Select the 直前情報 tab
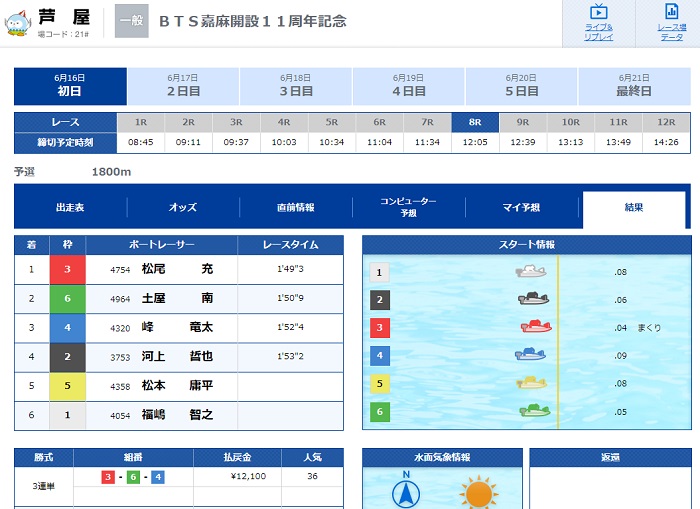This screenshot has width=700, height=509. [x=296, y=207]
